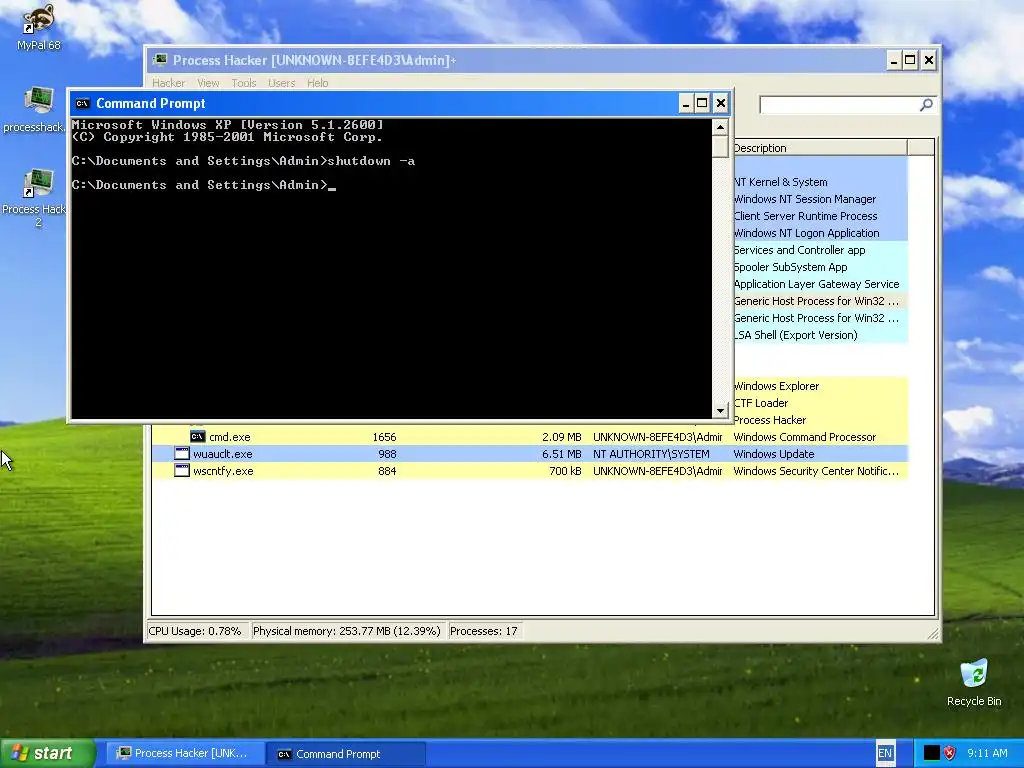This screenshot has height=768, width=1024.
Task: Open the View menu in Process Hacker
Action: coord(208,83)
